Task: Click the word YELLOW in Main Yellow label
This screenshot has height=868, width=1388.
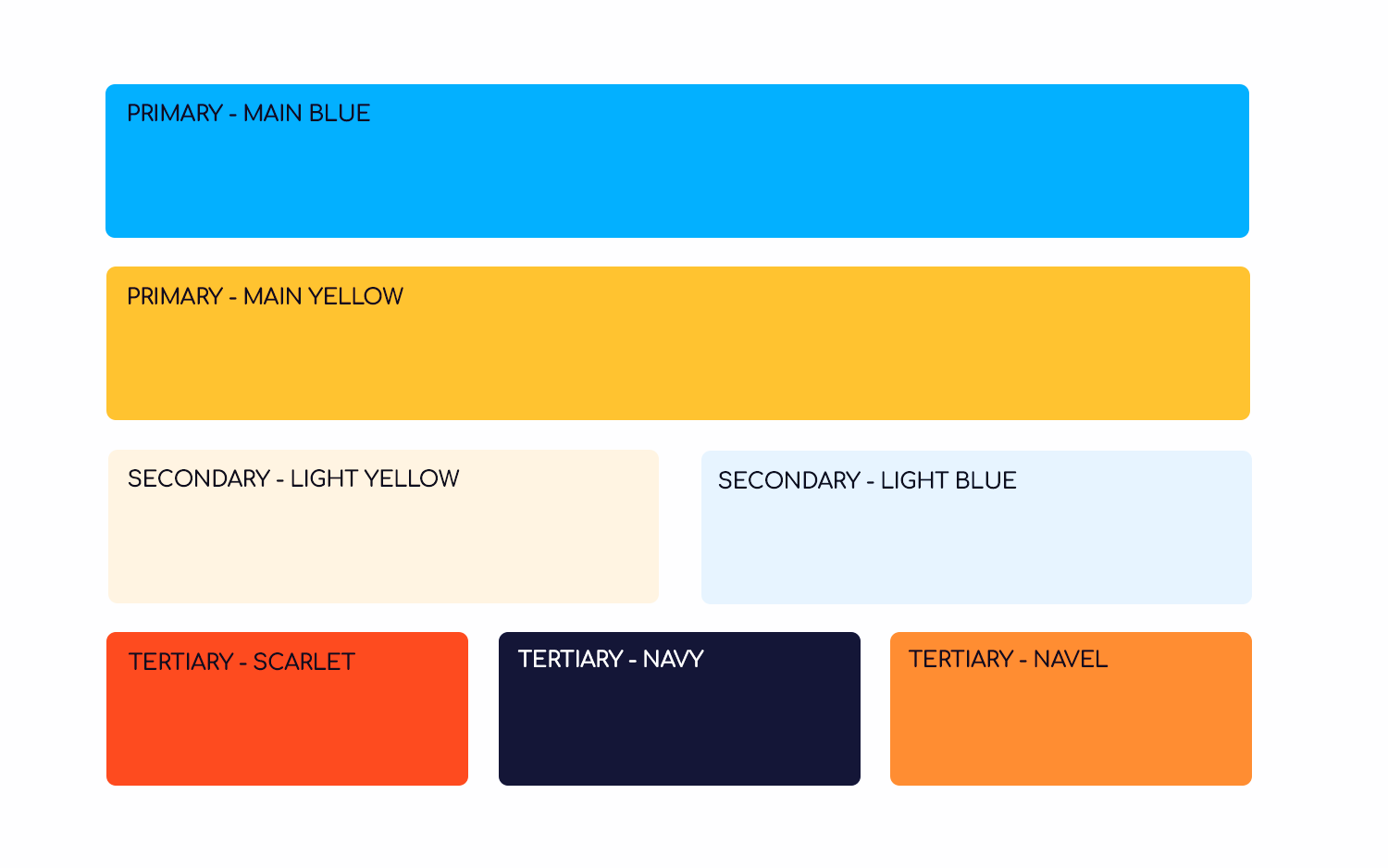Action: (355, 296)
